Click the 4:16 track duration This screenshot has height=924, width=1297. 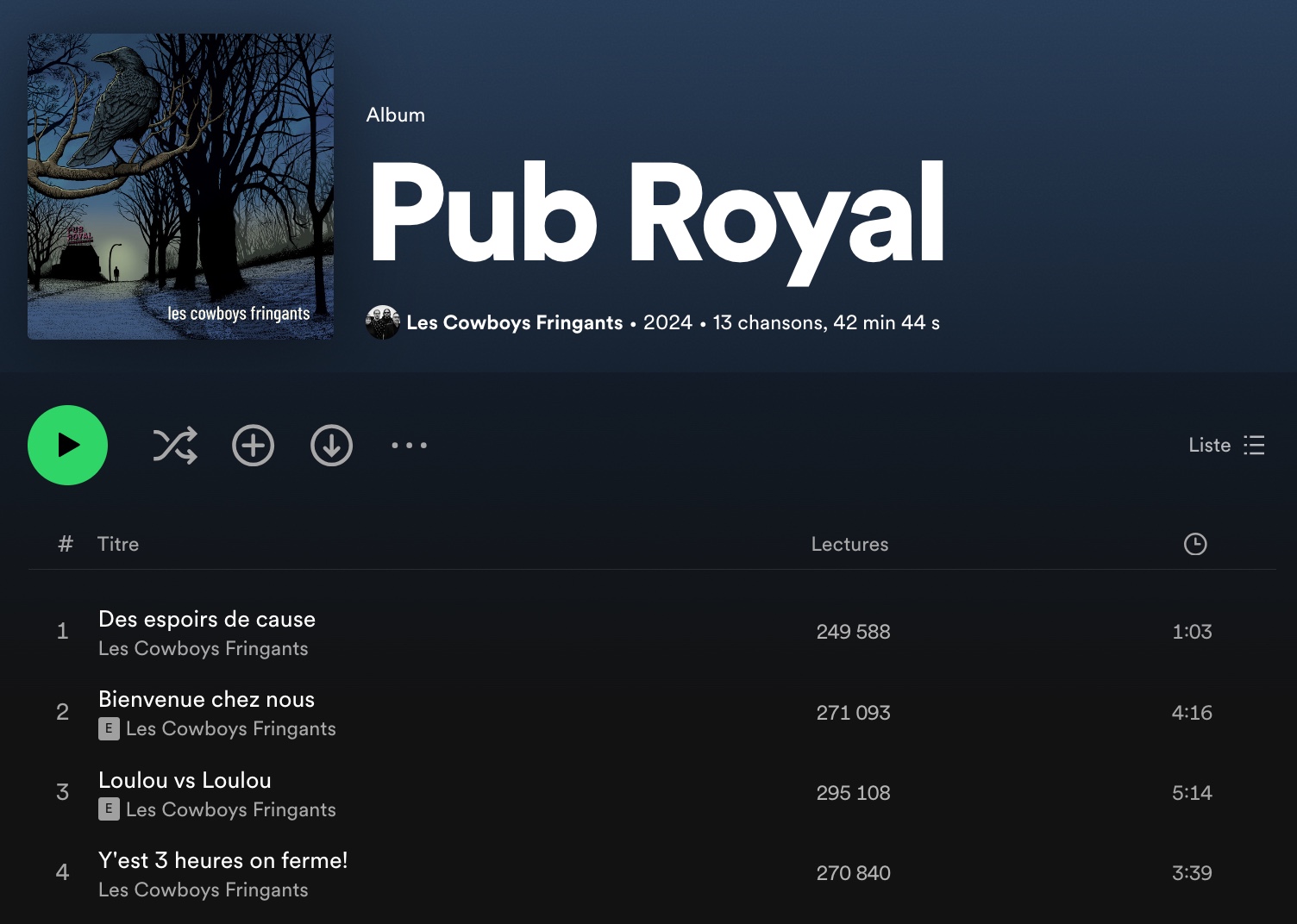(1192, 713)
